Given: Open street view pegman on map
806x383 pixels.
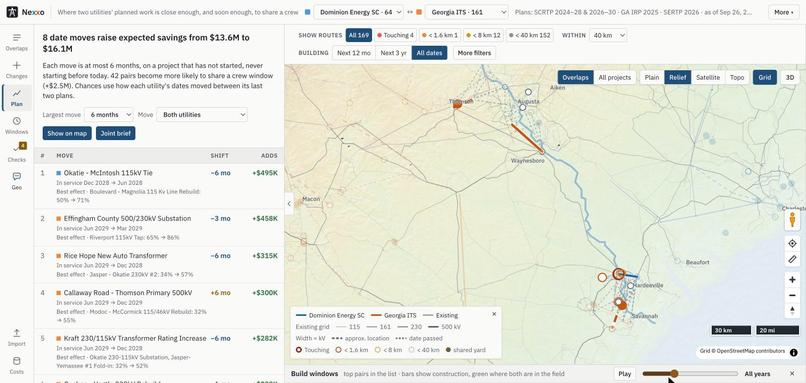Looking at the screenshot, I should point(792,220).
